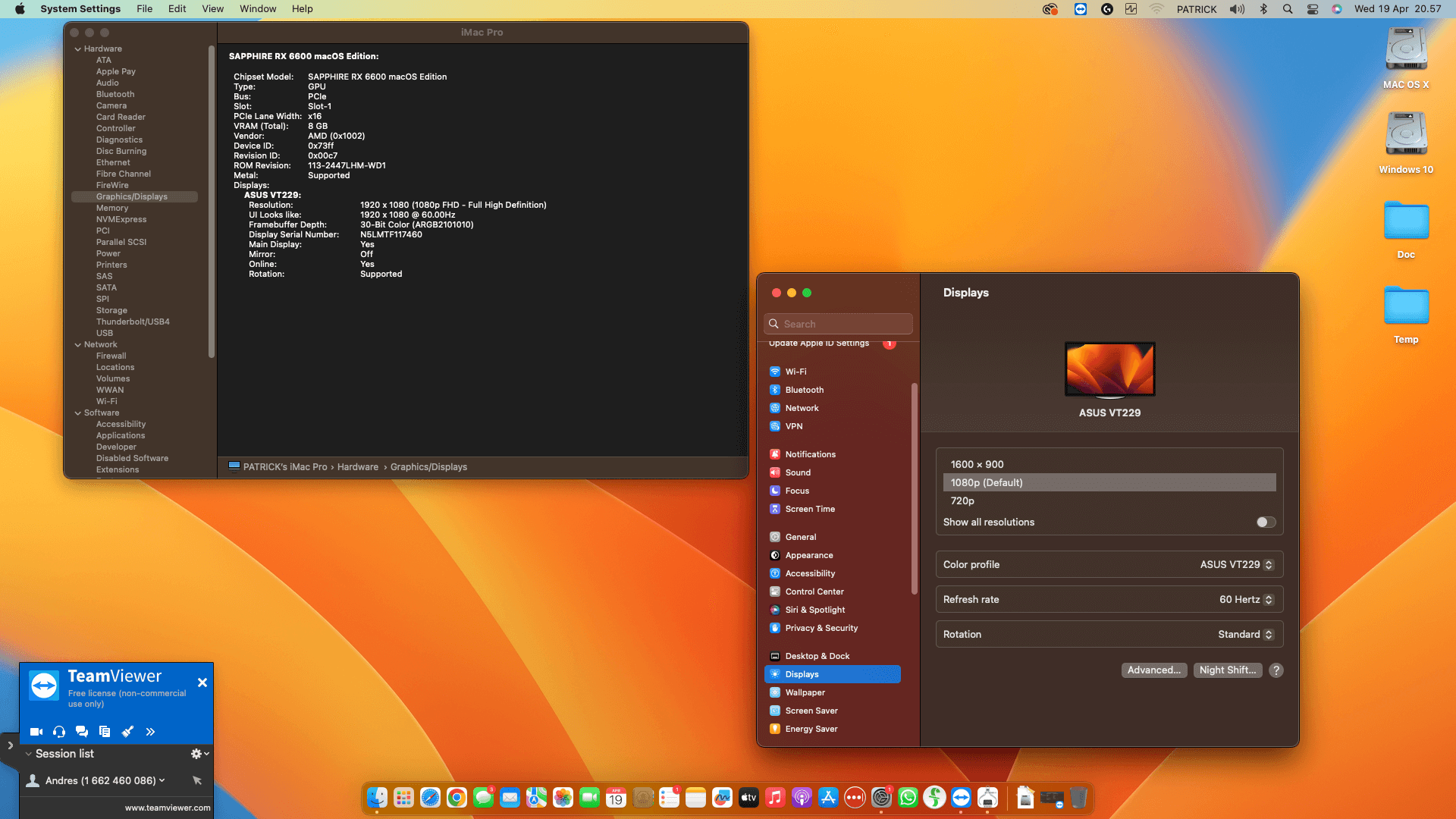
Task: Visit www.teamviewer.com link
Action: click(168, 808)
